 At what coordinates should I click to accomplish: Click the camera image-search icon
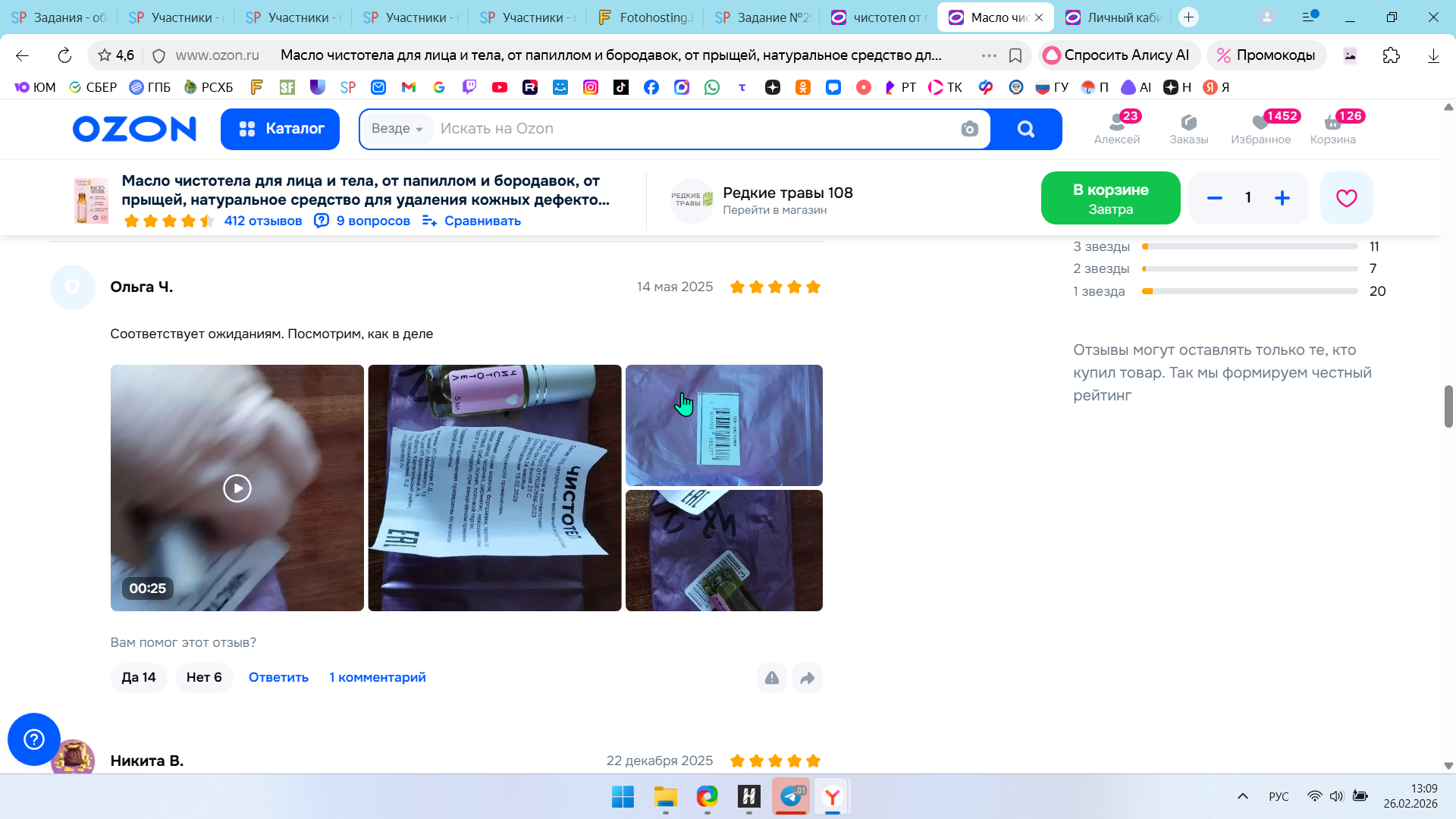(969, 129)
